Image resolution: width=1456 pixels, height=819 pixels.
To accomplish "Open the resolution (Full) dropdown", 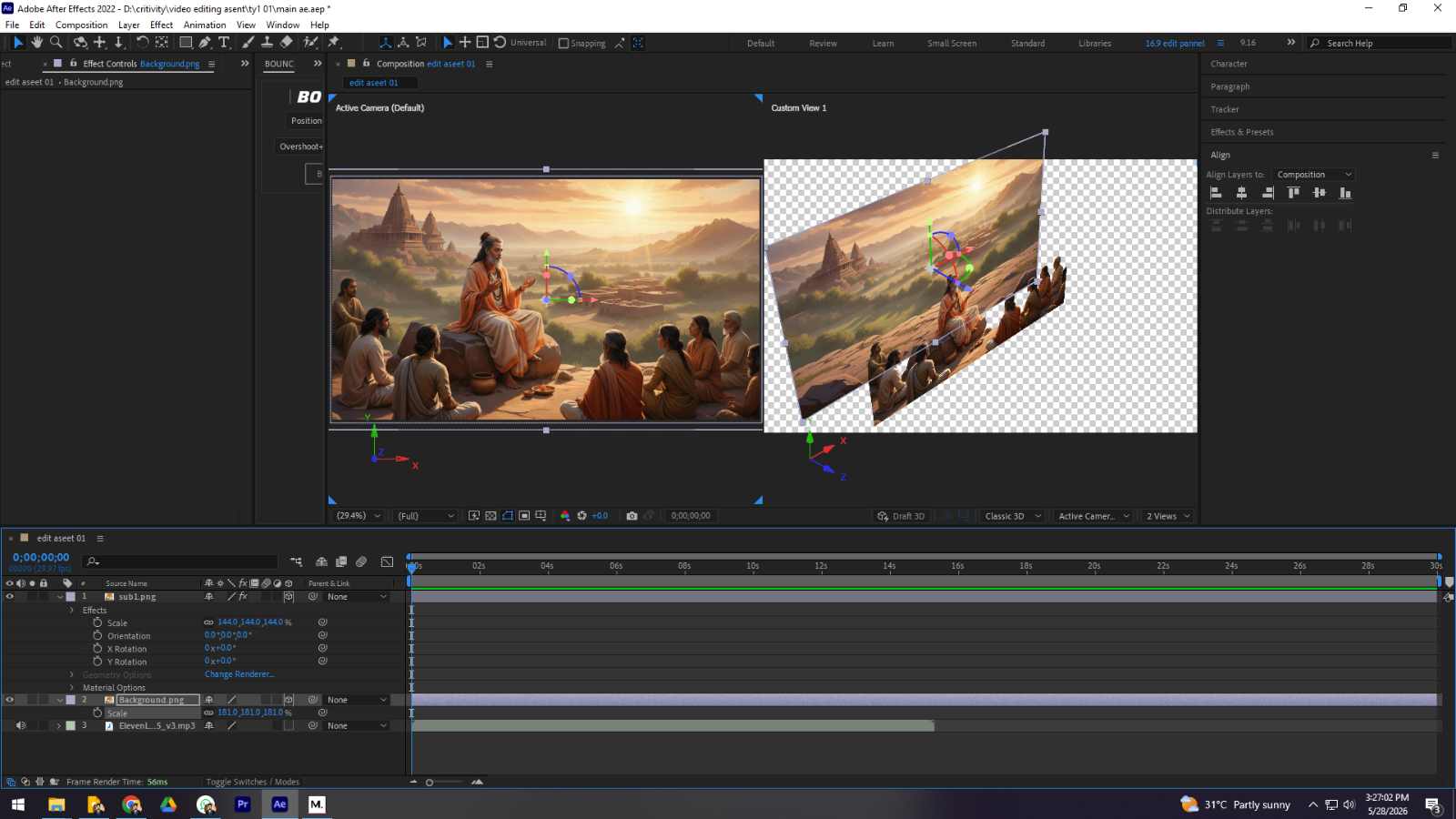I will click(x=425, y=516).
